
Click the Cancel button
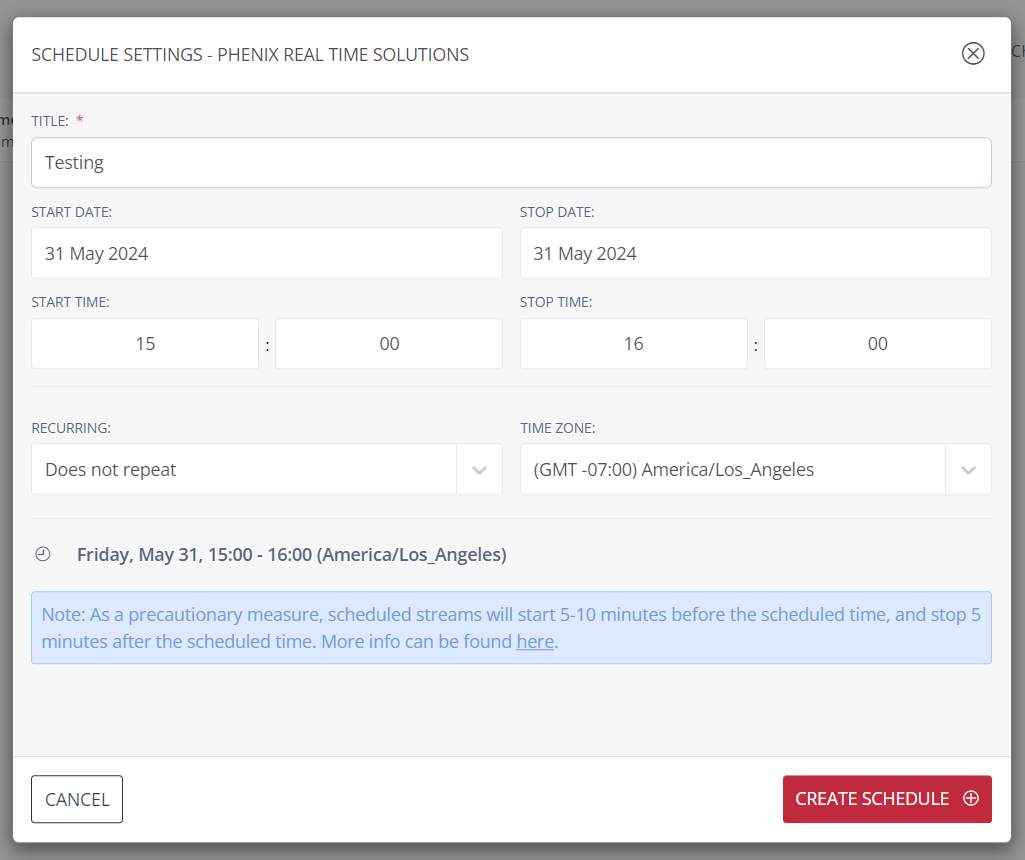click(77, 799)
